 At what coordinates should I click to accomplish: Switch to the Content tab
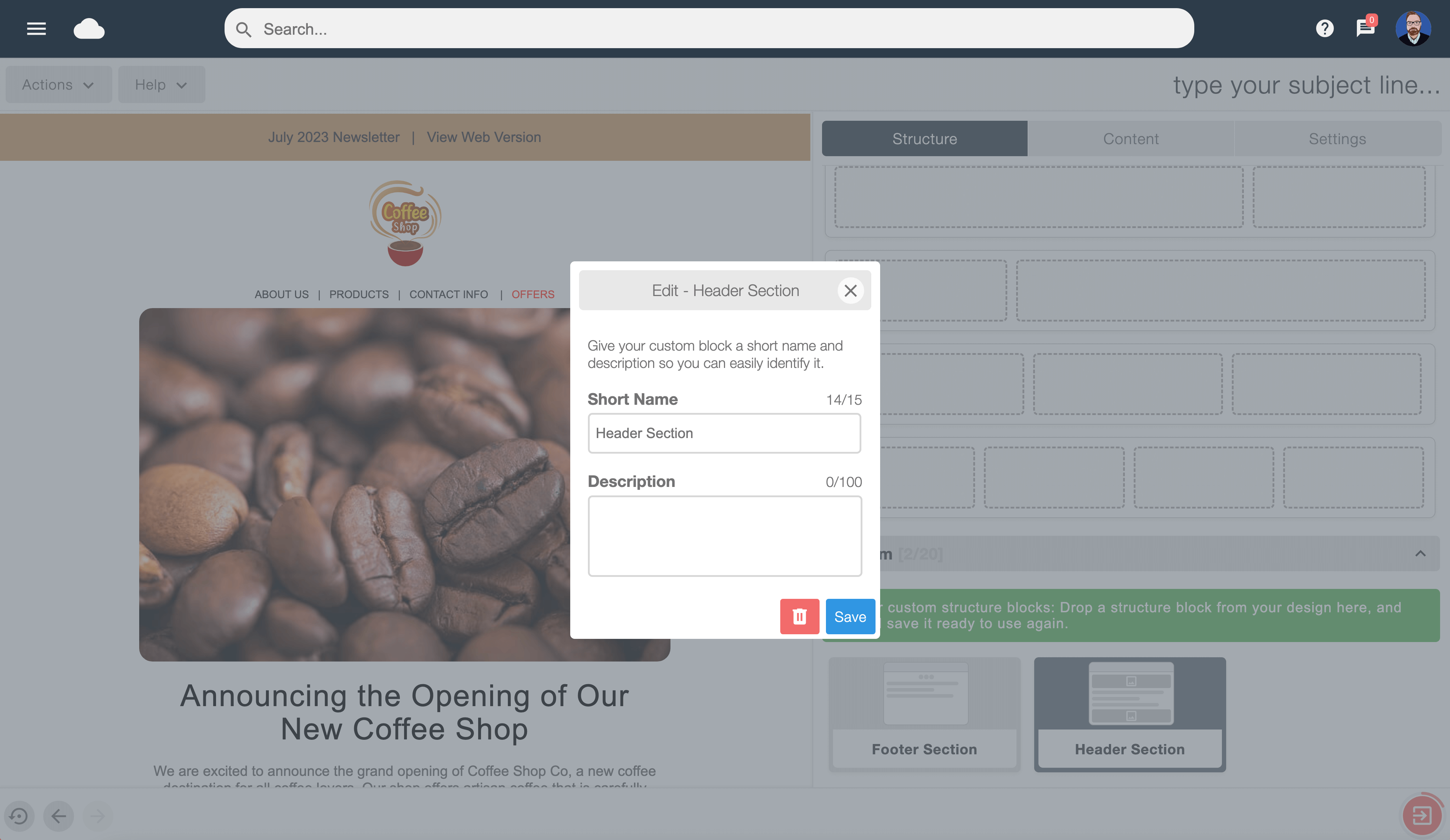coord(1131,138)
